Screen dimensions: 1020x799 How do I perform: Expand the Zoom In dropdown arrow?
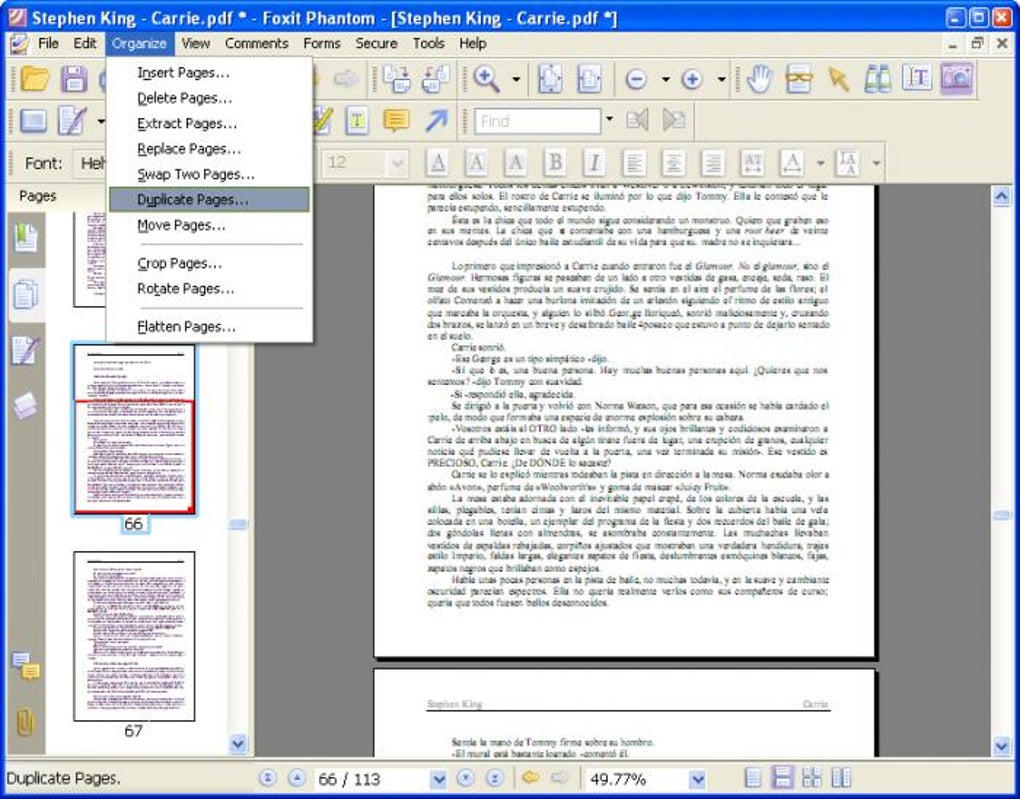coord(721,80)
